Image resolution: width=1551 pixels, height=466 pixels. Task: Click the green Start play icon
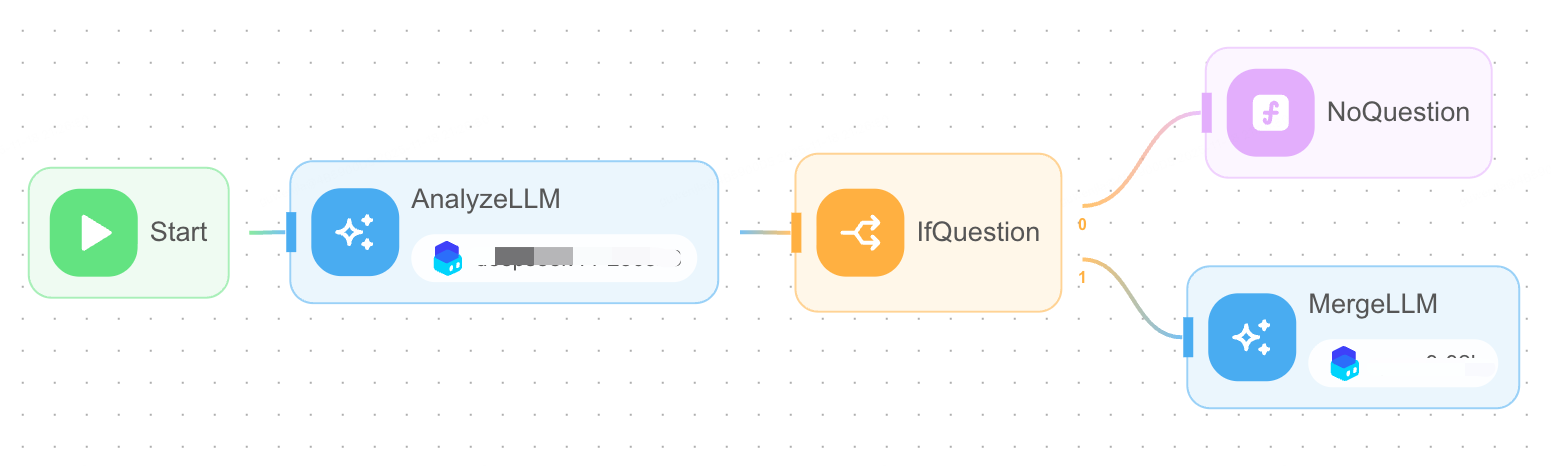(93, 233)
